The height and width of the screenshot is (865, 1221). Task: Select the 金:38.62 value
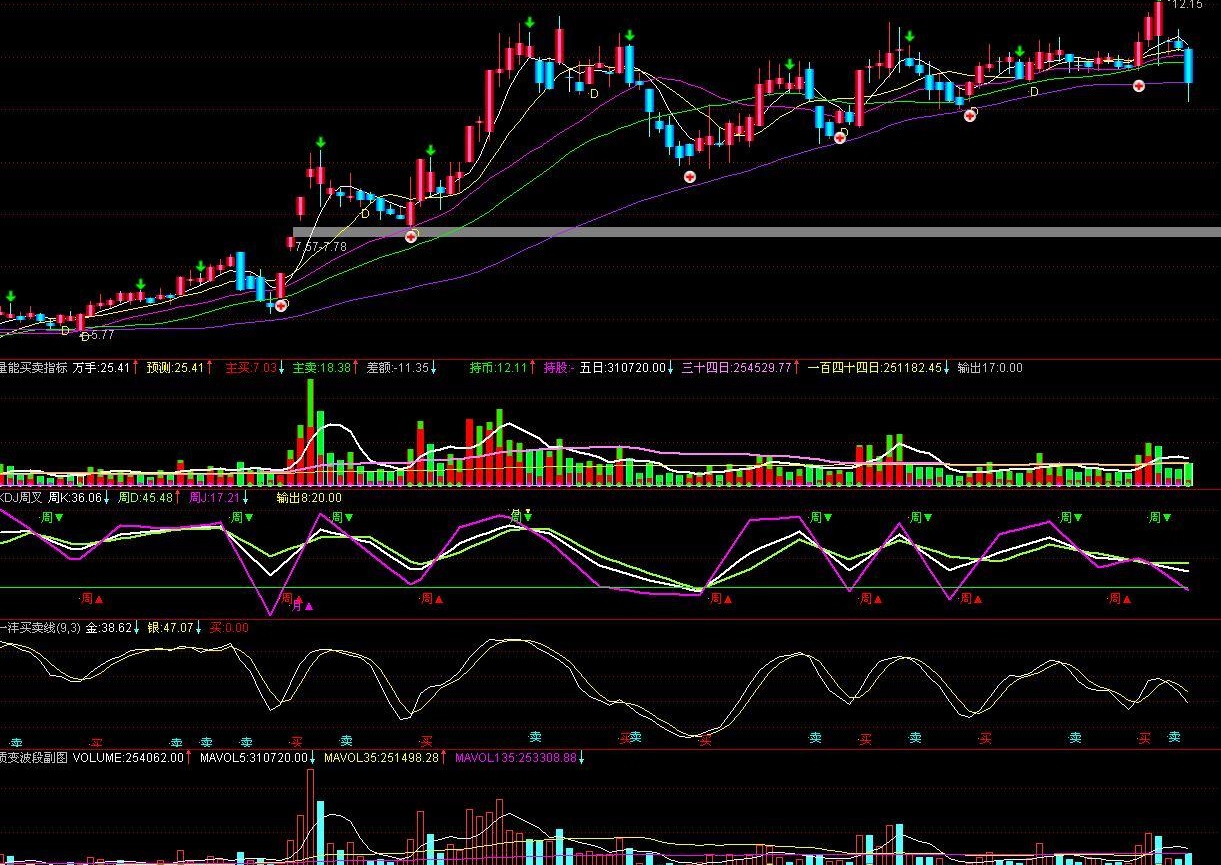tap(109, 628)
